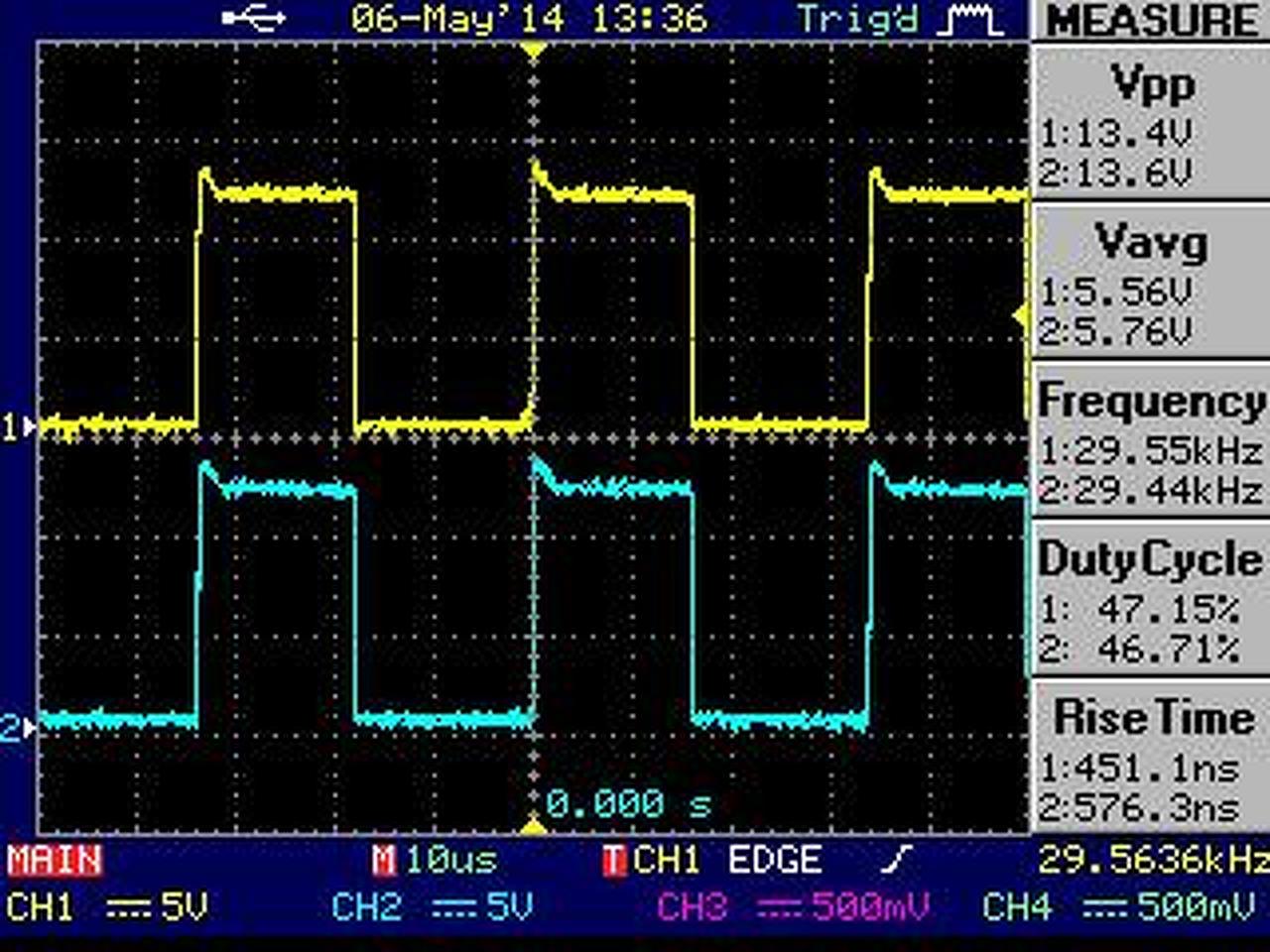Click the top horizontal trigger position marker
This screenshot has height=952, width=1270.
535,49
